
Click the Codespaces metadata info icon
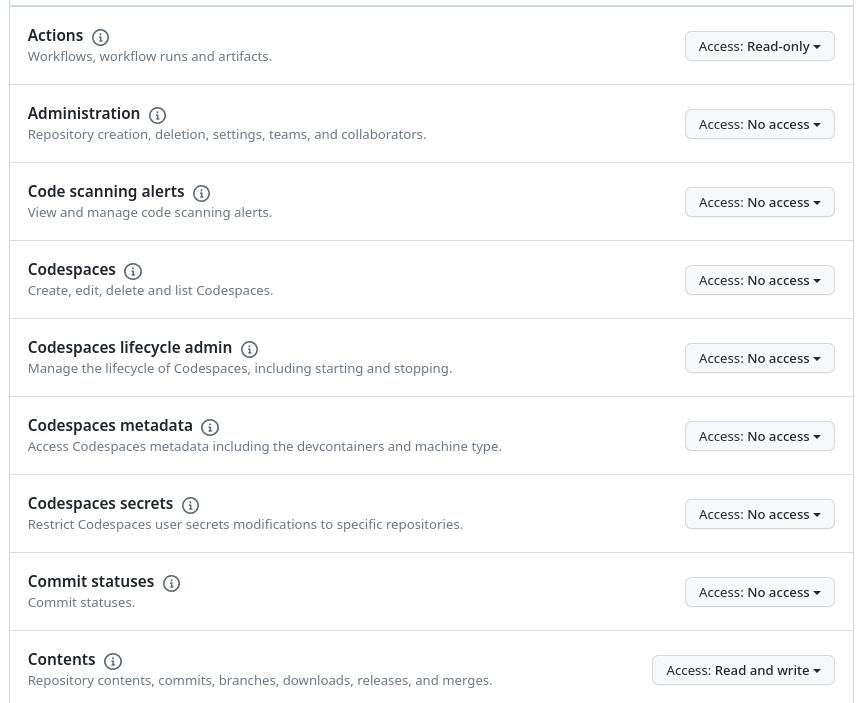(x=210, y=427)
